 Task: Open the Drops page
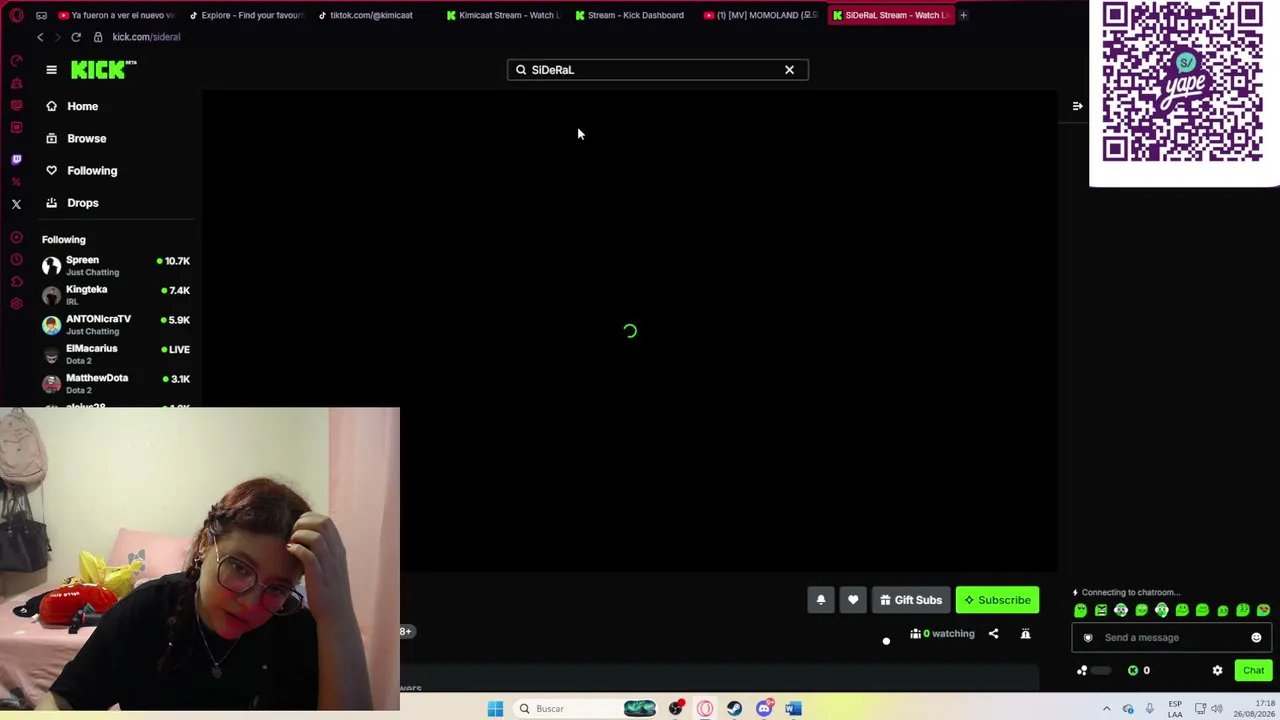72,203
